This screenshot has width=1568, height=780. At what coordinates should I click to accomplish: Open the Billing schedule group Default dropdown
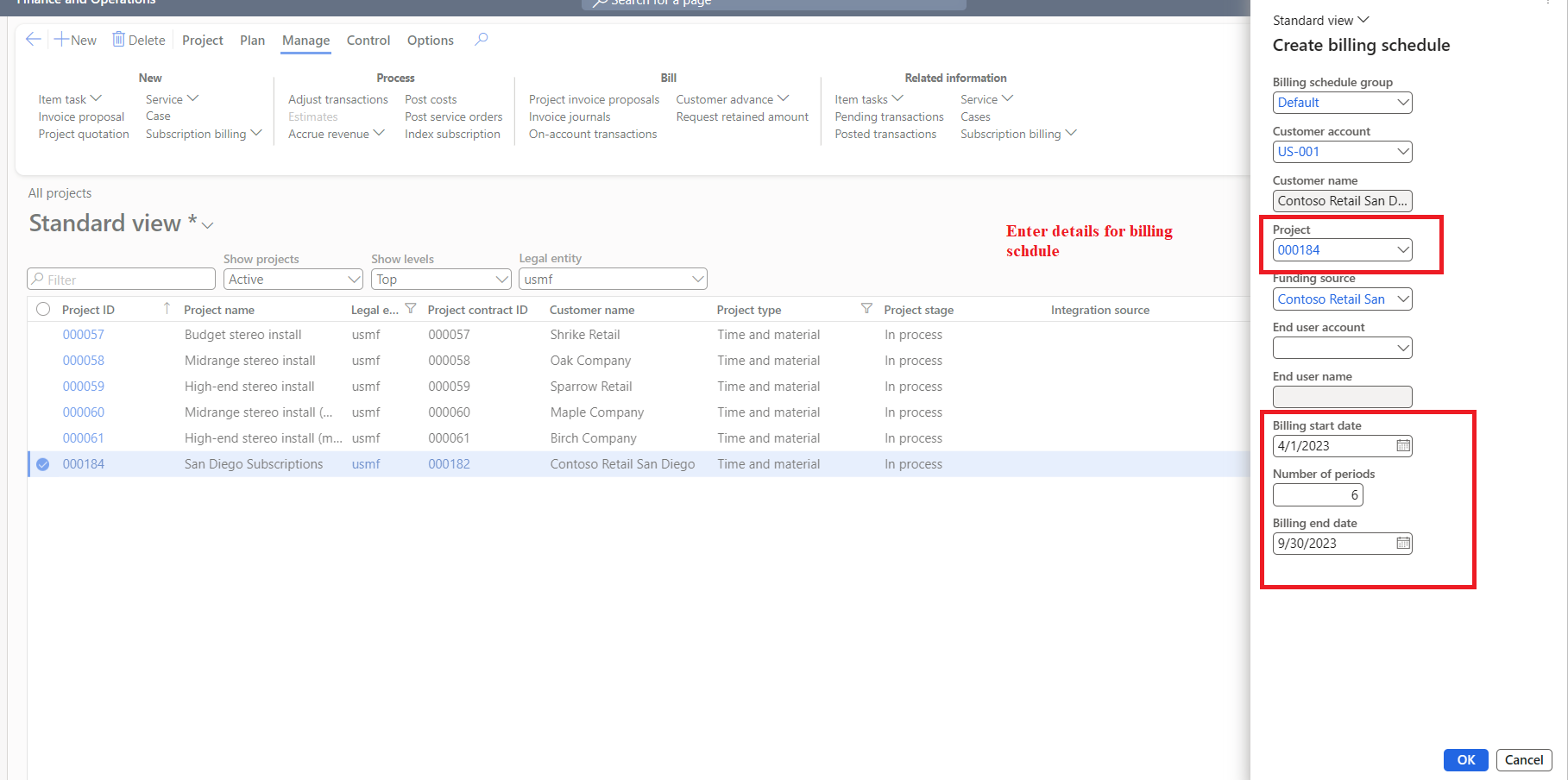point(1401,103)
